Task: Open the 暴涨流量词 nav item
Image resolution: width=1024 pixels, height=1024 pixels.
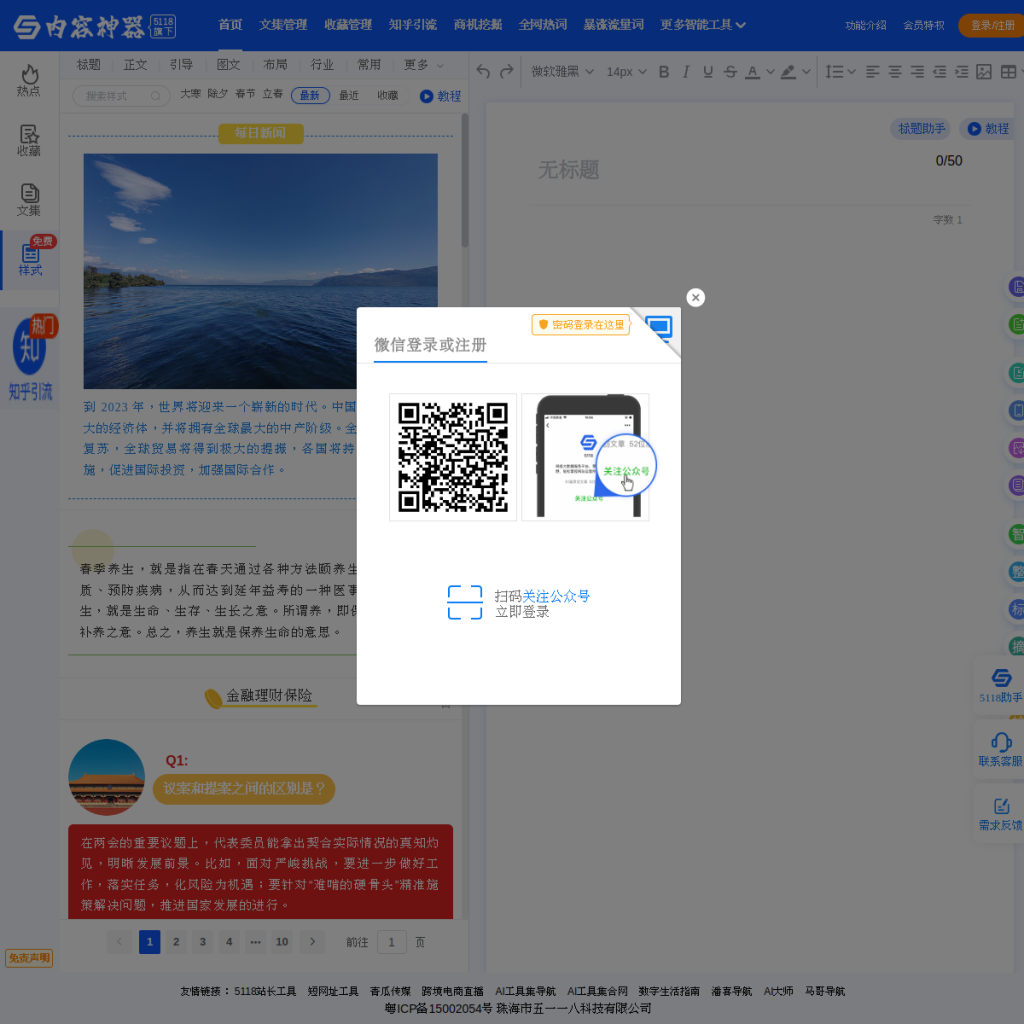Action: click(613, 25)
